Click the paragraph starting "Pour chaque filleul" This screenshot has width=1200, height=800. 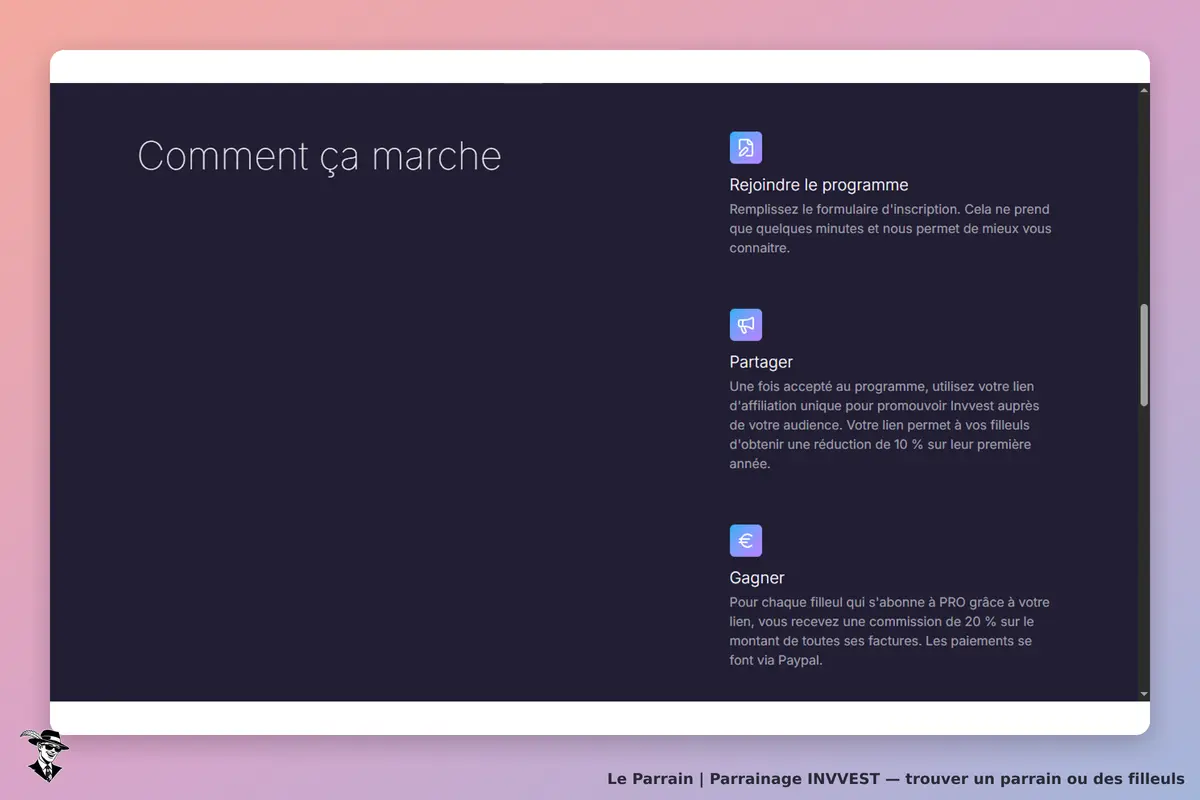[890, 631]
